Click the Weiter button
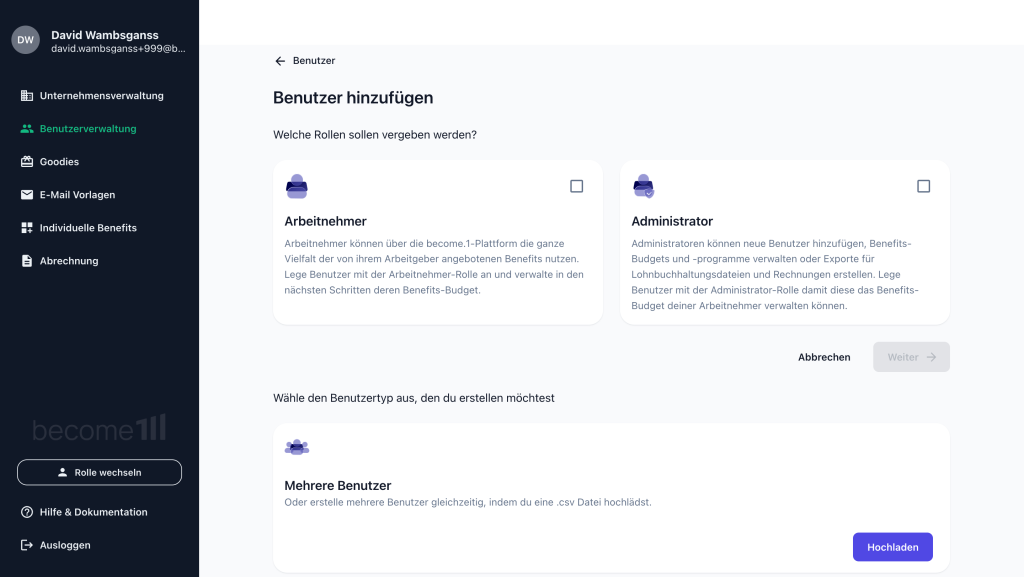Viewport: 1024px width, 577px height. [x=911, y=357]
